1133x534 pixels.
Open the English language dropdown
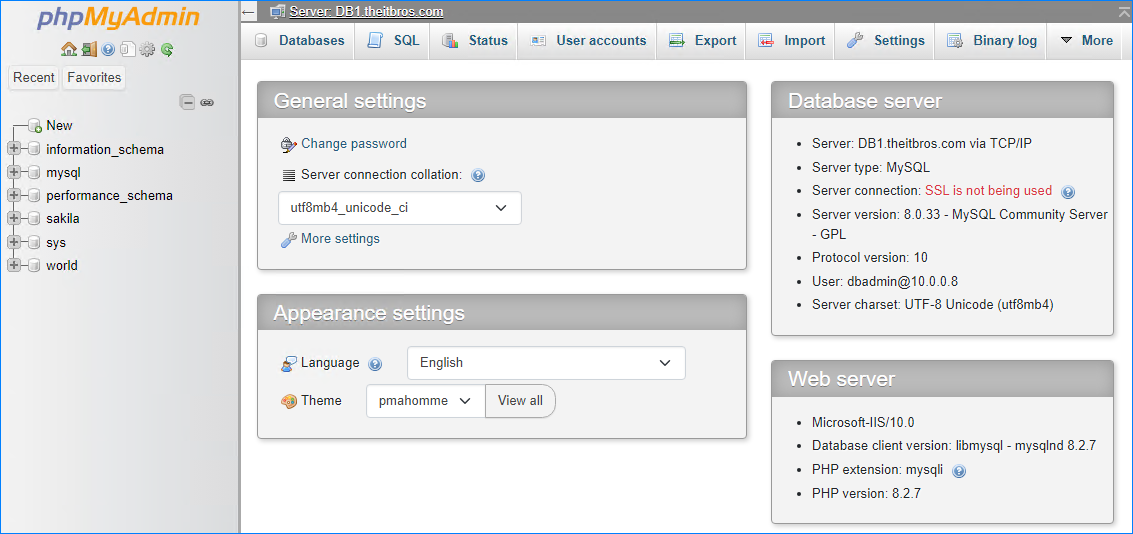[546, 363]
